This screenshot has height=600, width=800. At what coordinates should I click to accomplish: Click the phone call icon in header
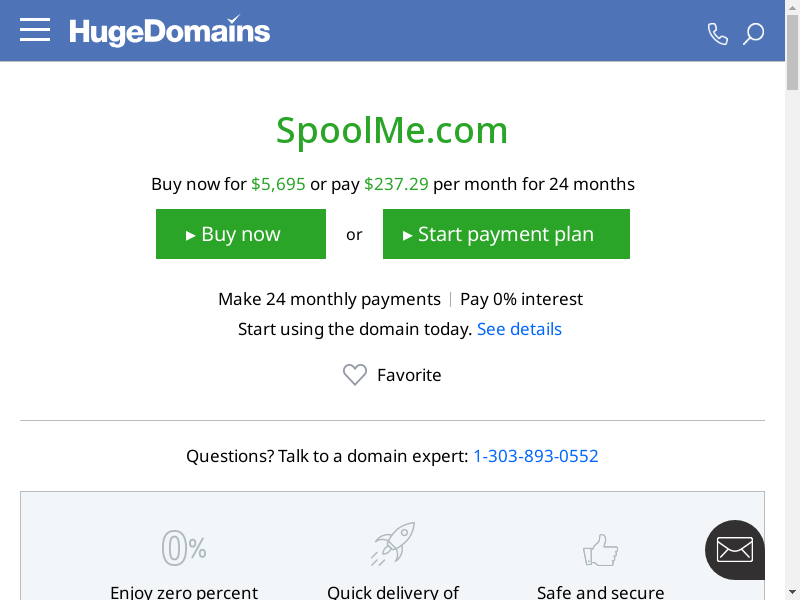(x=717, y=34)
